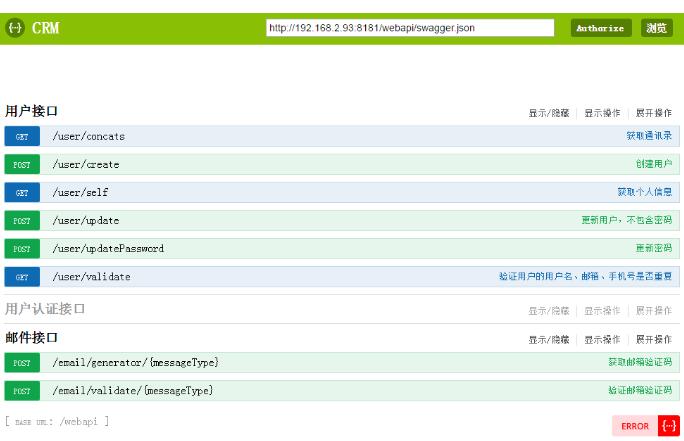
Task: Click the Swagger logo icon beside CRM
Action: tap(15, 28)
